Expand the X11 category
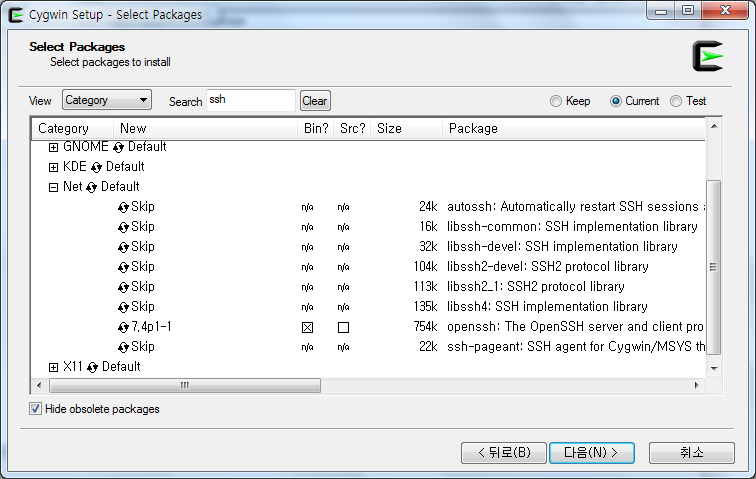The height and width of the screenshot is (479, 756). tap(54, 368)
